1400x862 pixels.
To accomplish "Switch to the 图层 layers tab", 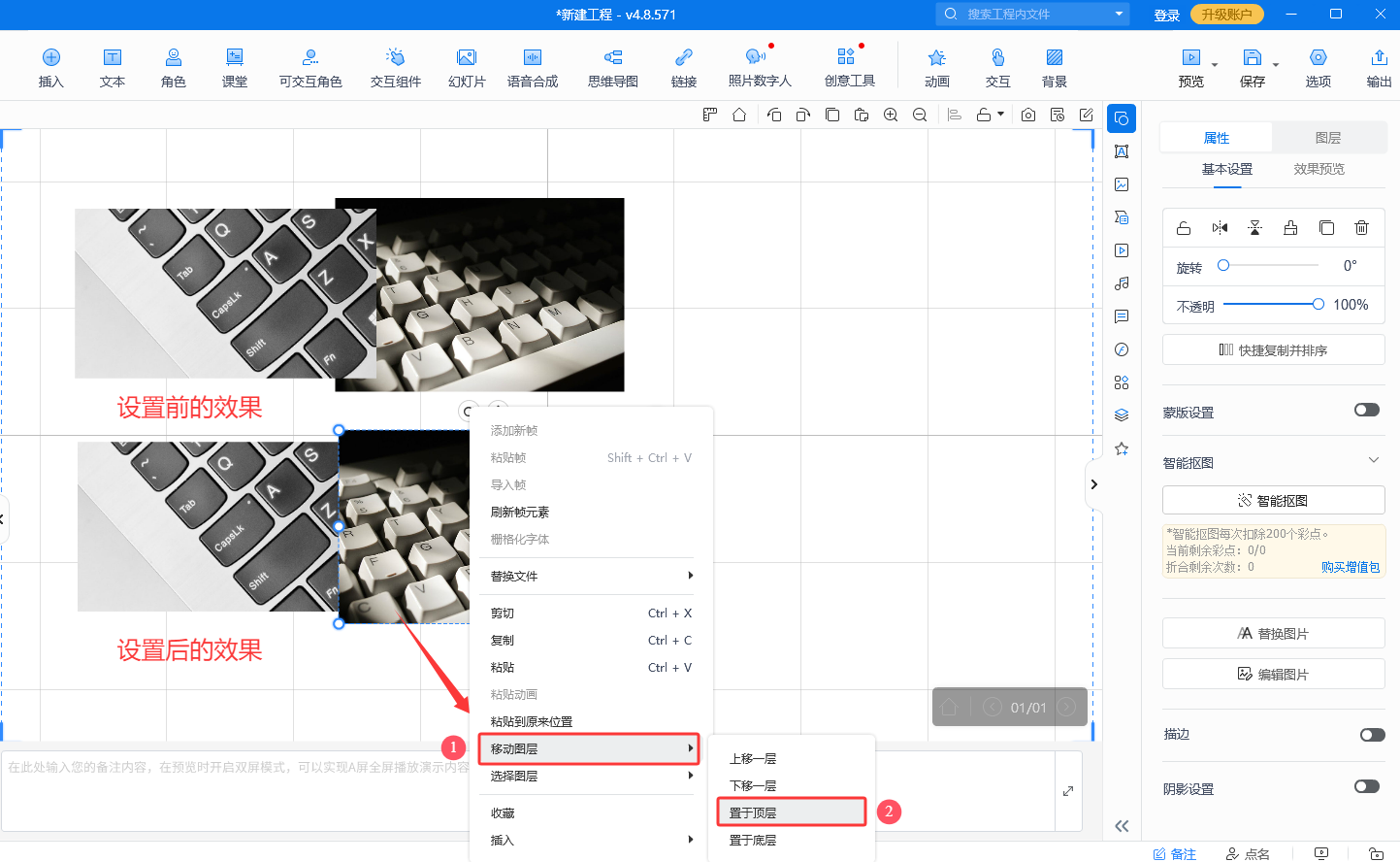I will point(1327,138).
